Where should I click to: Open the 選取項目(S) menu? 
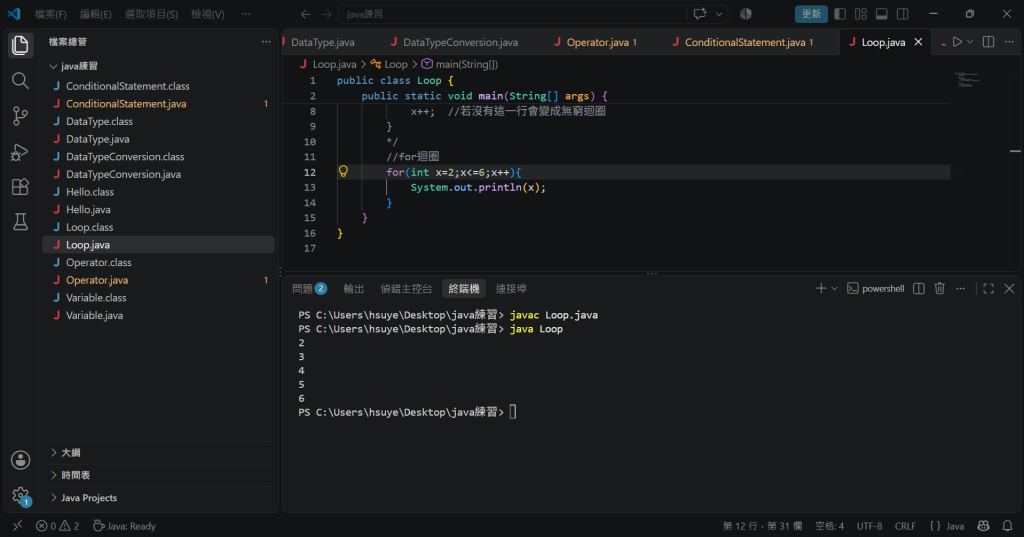pyautogui.click(x=152, y=14)
